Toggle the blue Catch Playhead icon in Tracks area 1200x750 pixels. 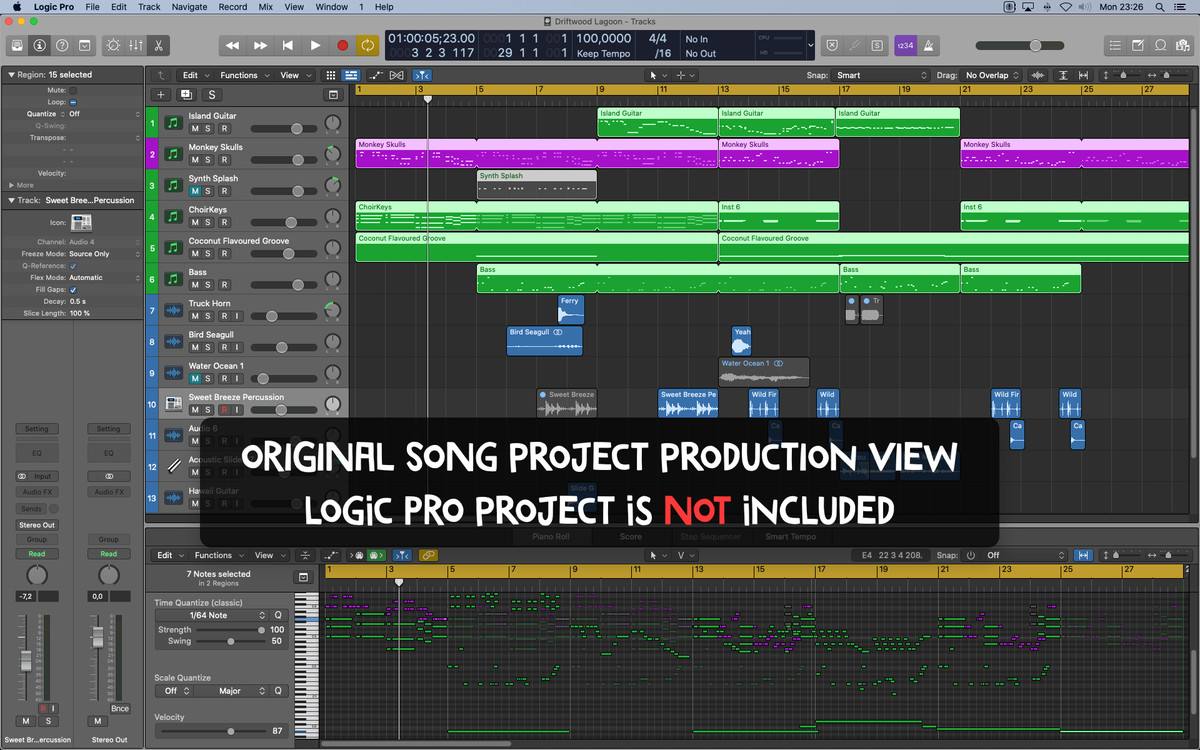pyautogui.click(x=422, y=75)
